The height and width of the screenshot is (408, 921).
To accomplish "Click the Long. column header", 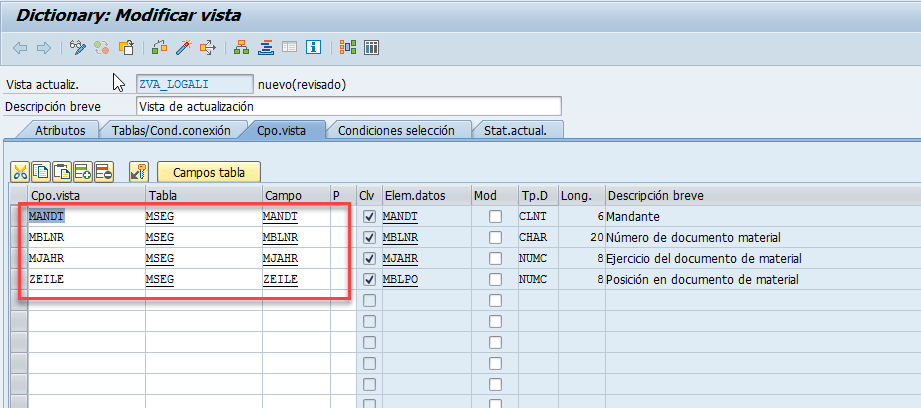I will 581,195.
